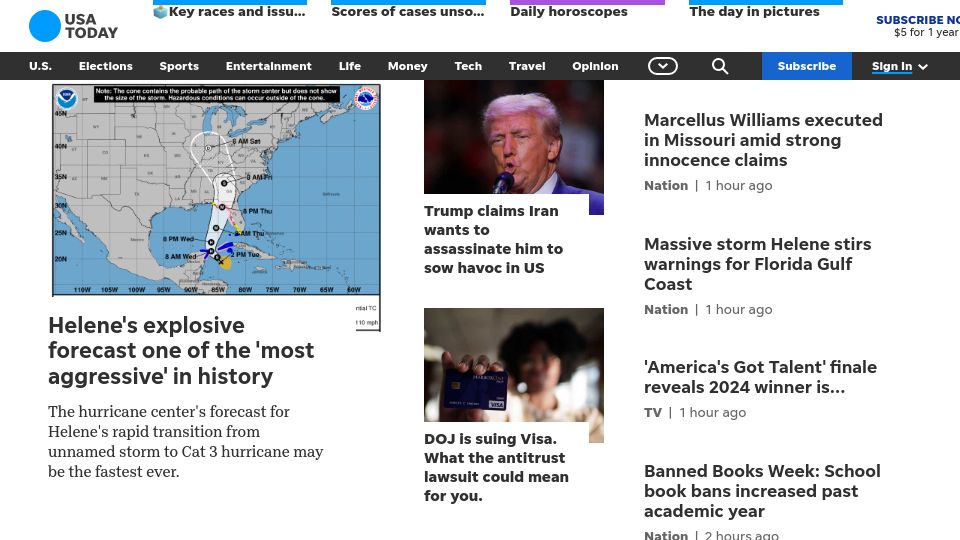960x540 pixels.
Task: Open the Life section
Action: [350, 66]
